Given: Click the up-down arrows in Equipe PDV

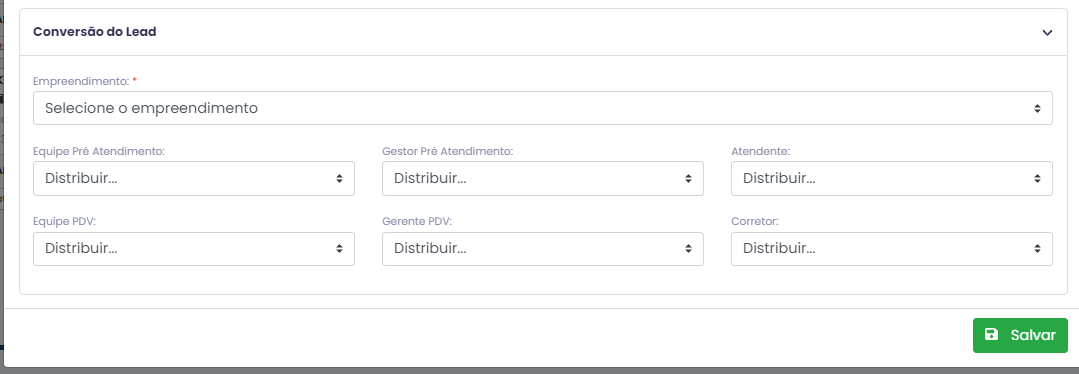Looking at the screenshot, I should pos(339,249).
